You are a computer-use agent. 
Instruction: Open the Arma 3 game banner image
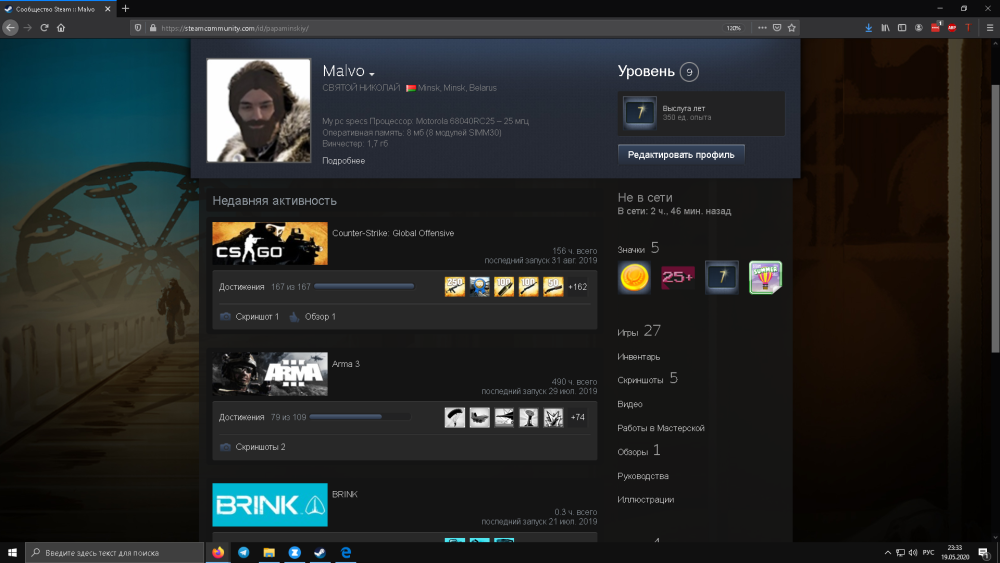pos(270,374)
